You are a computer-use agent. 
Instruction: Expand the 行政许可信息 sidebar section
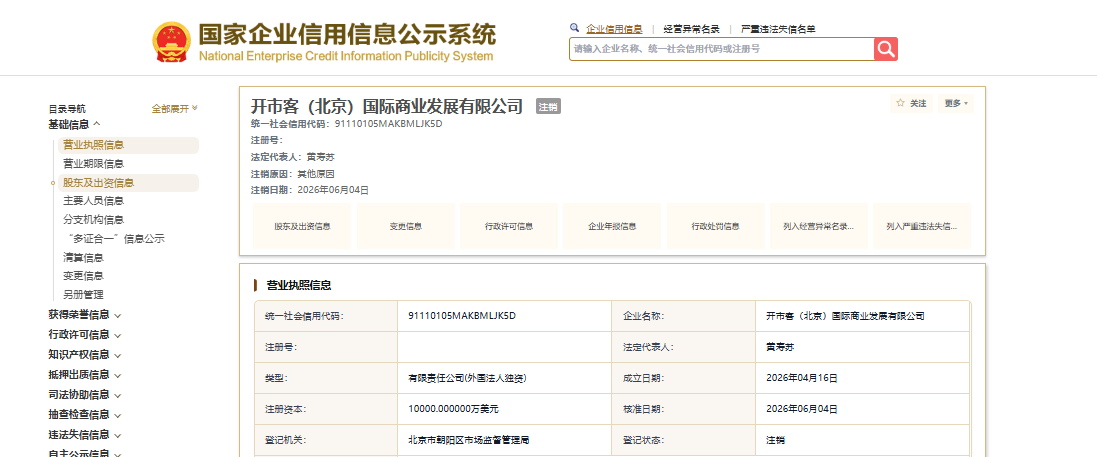pyautogui.click(x=85, y=335)
